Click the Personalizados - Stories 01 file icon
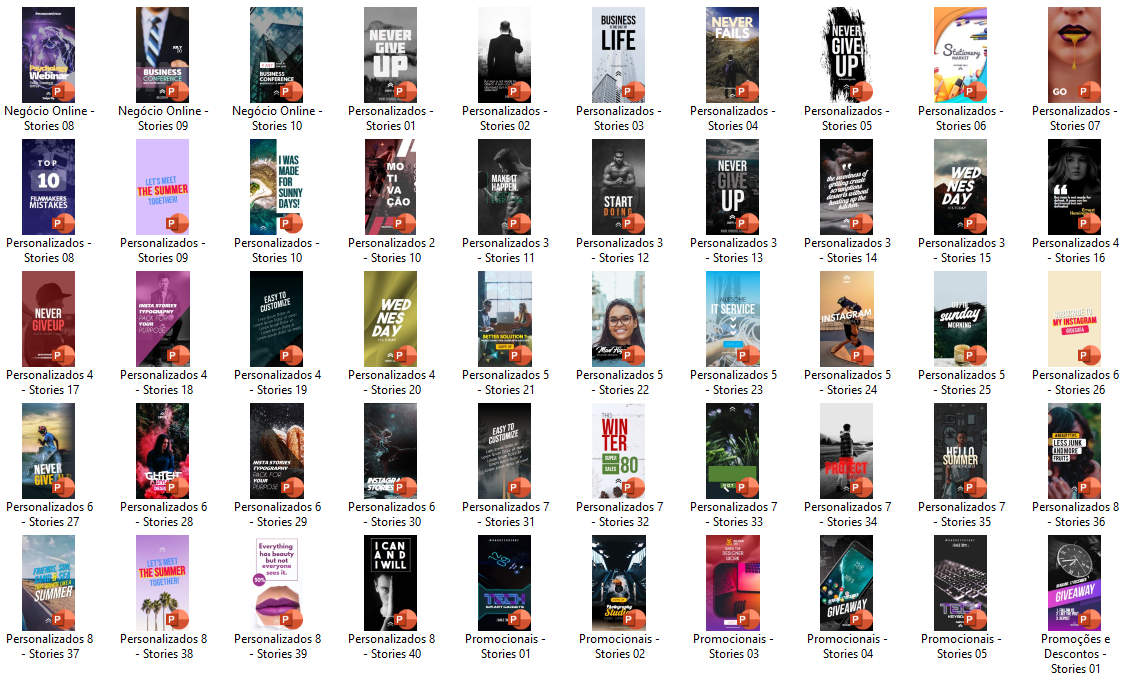Viewport: 1127px width, 677px height. [390, 55]
